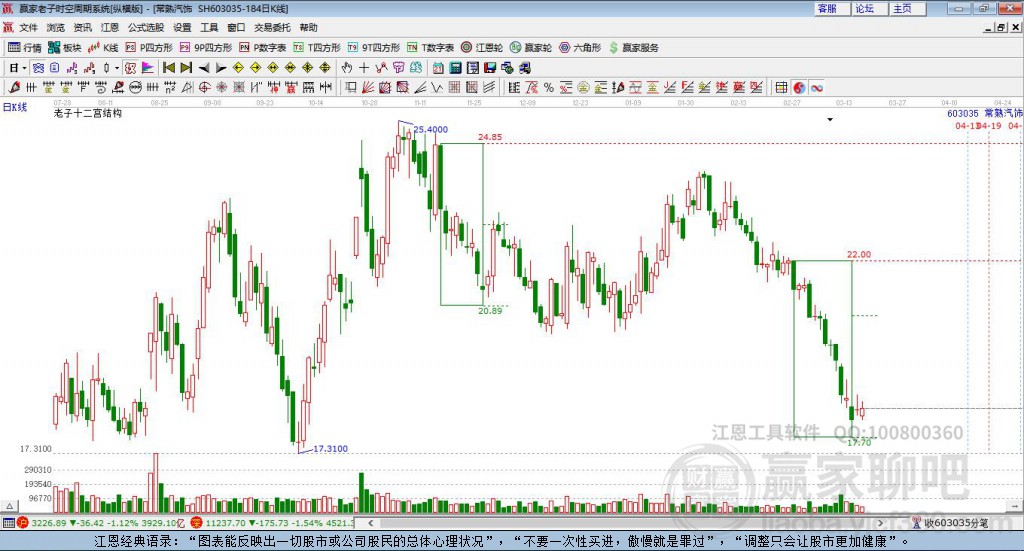1024x551 pixels.
Task: Open the 工具 menu
Action: point(209,27)
